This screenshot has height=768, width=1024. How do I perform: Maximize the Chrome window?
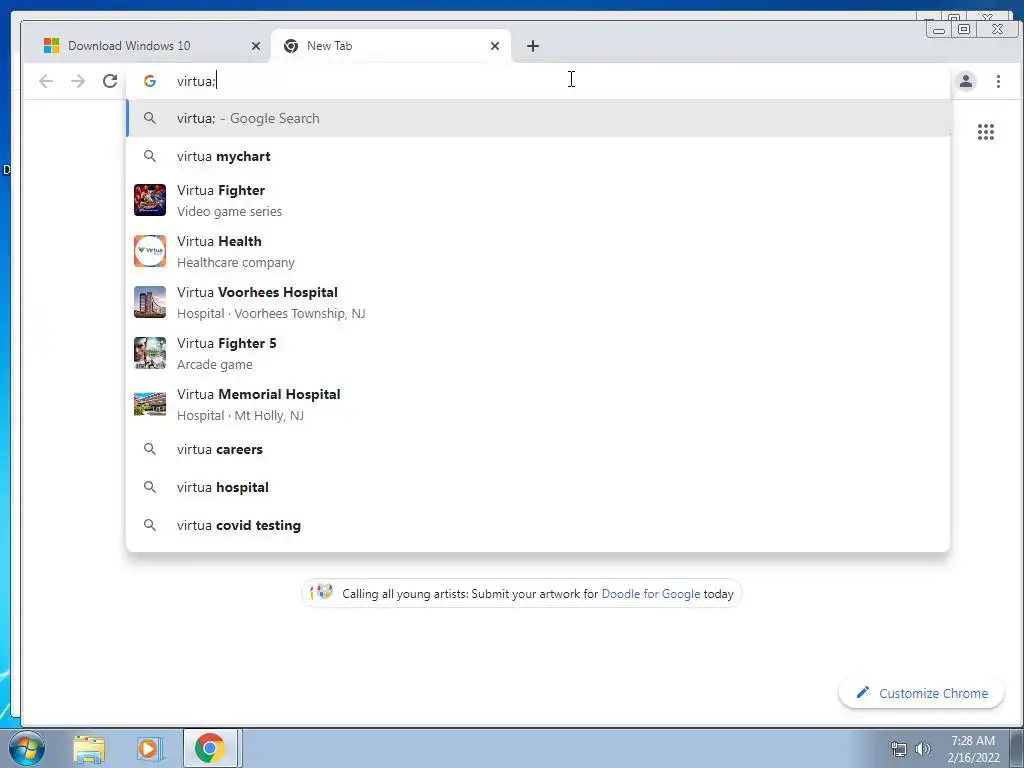click(x=963, y=29)
